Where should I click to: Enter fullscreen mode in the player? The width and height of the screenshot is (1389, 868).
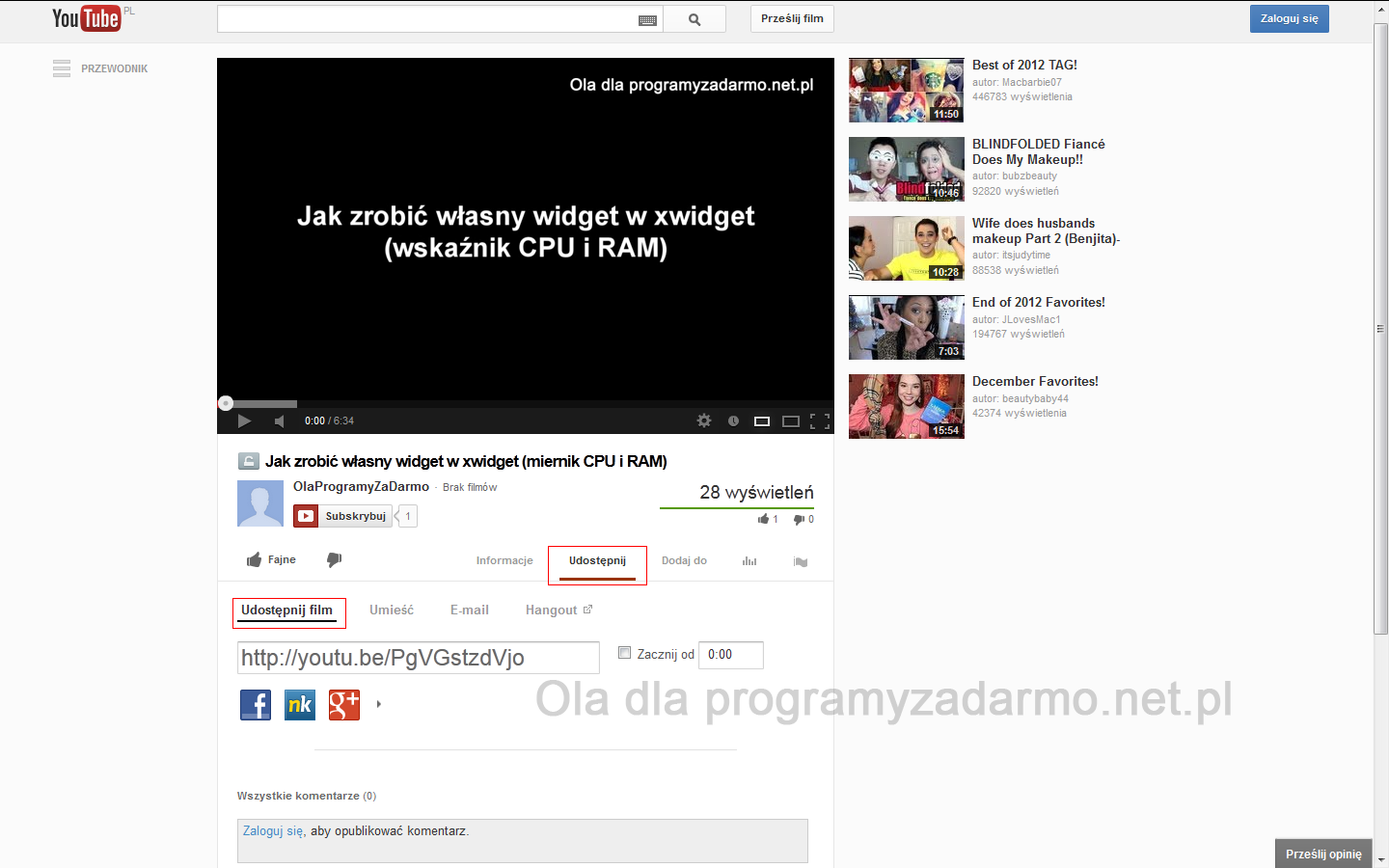pyautogui.click(x=820, y=421)
